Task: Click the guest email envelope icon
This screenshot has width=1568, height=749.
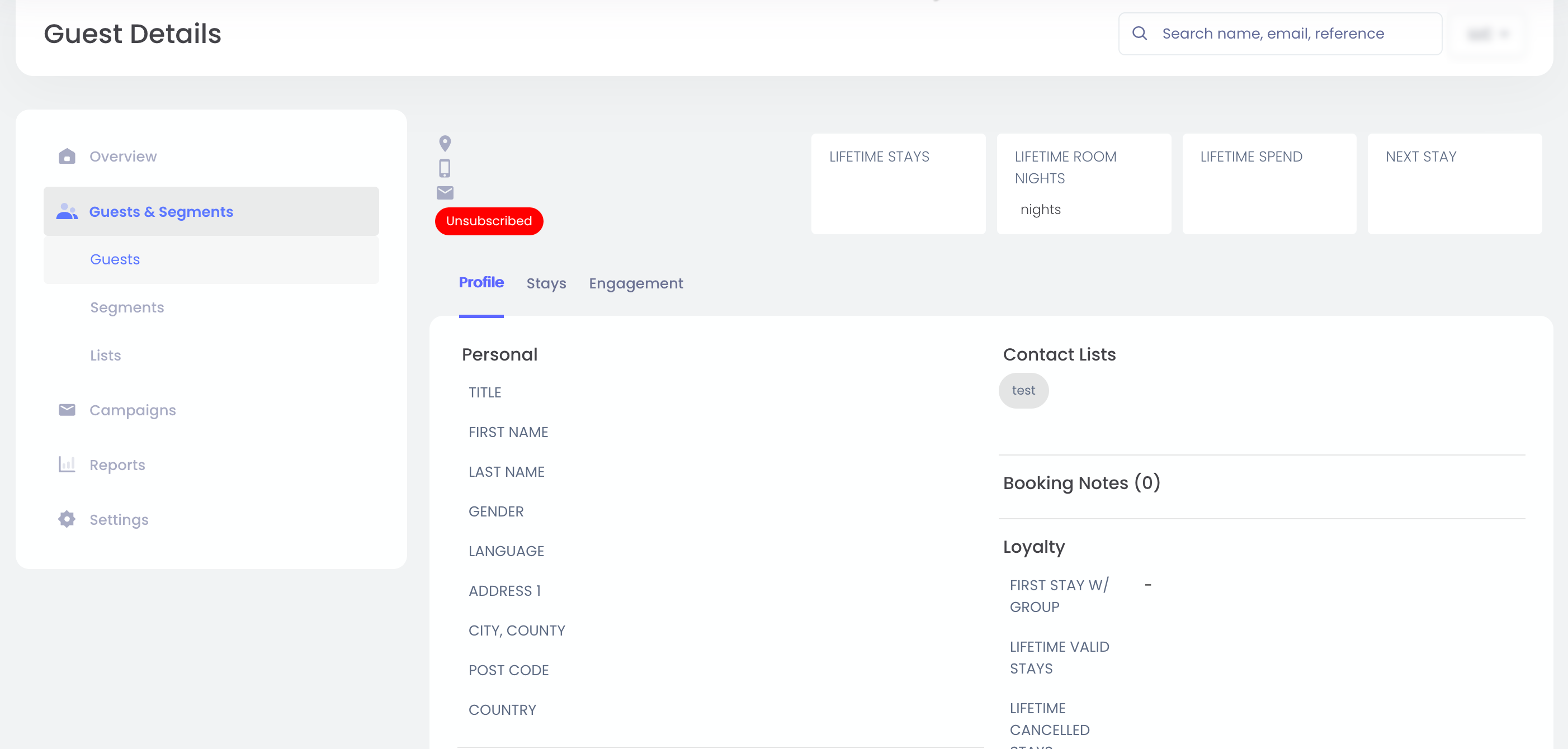Action: coord(445,193)
